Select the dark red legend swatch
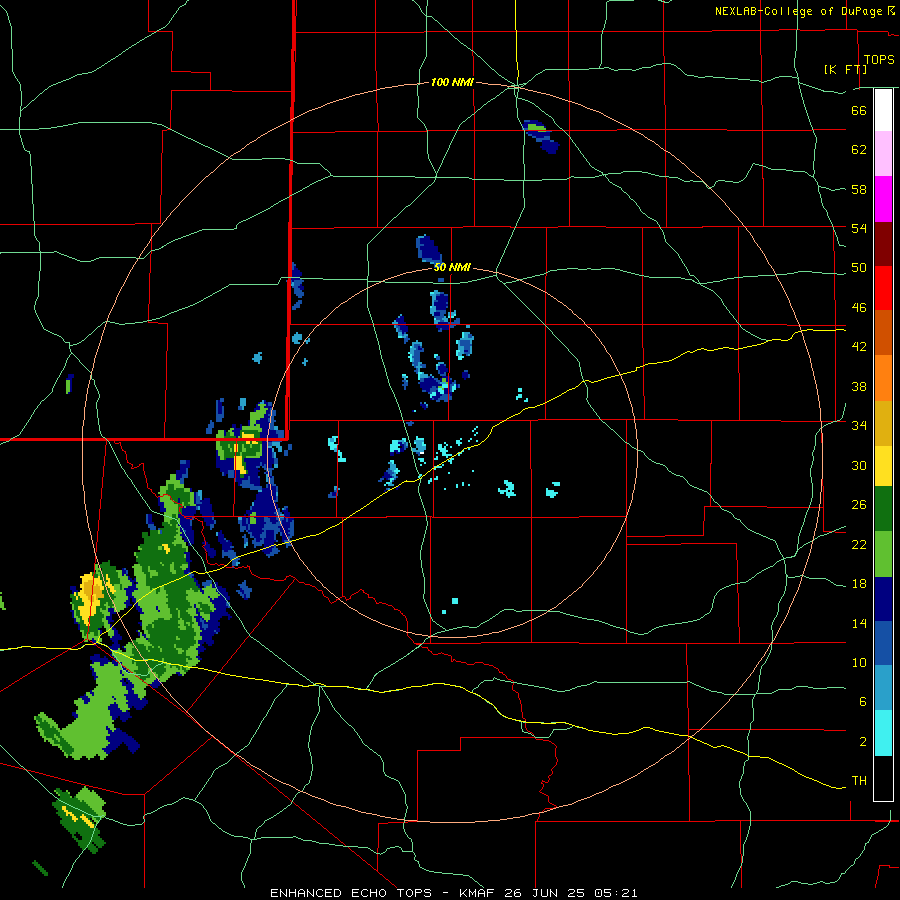 coord(883,244)
